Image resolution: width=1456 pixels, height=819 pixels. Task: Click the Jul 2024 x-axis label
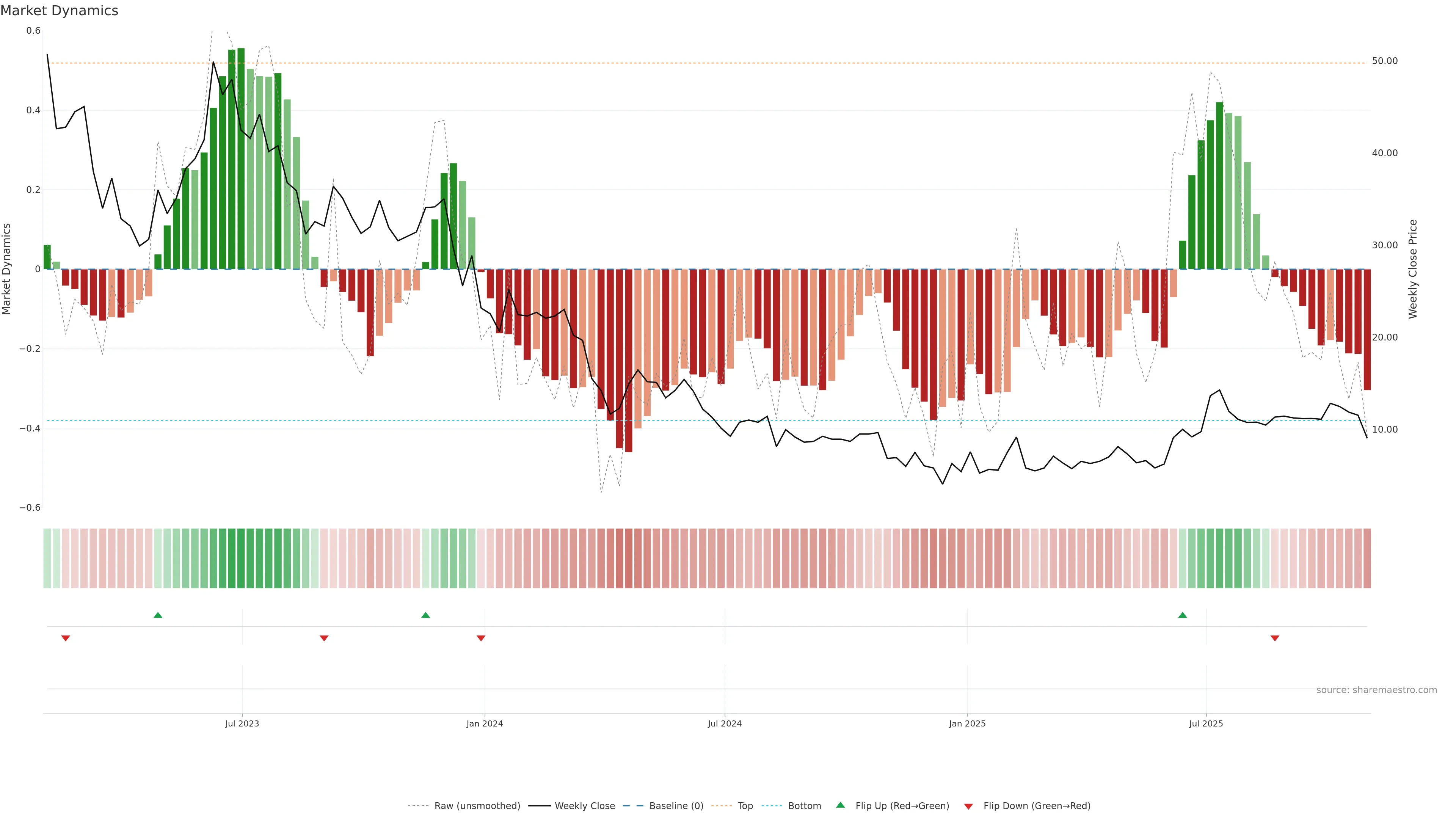pos(725,723)
